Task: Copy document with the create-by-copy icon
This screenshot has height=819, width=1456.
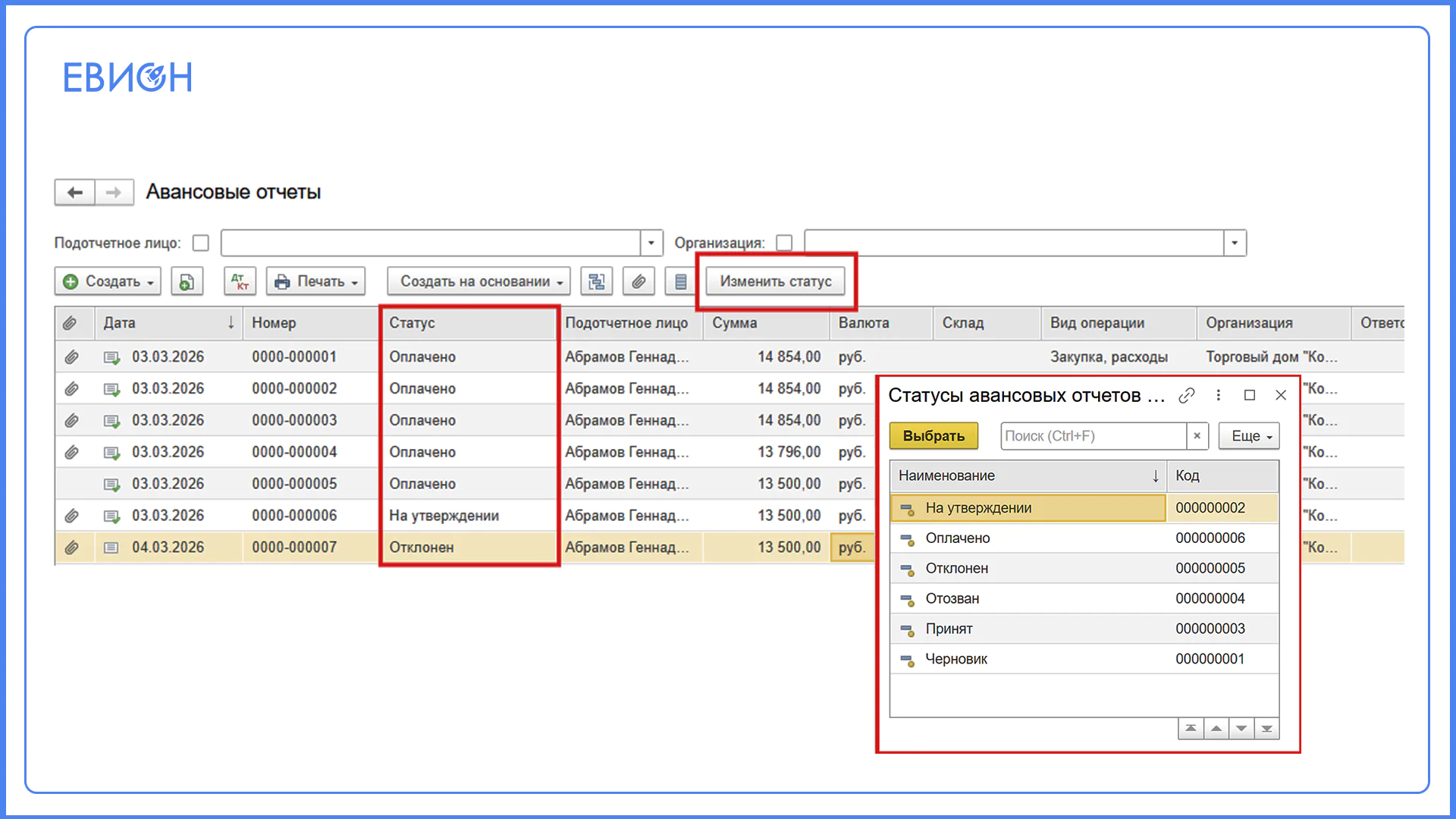Action: tap(187, 281)
